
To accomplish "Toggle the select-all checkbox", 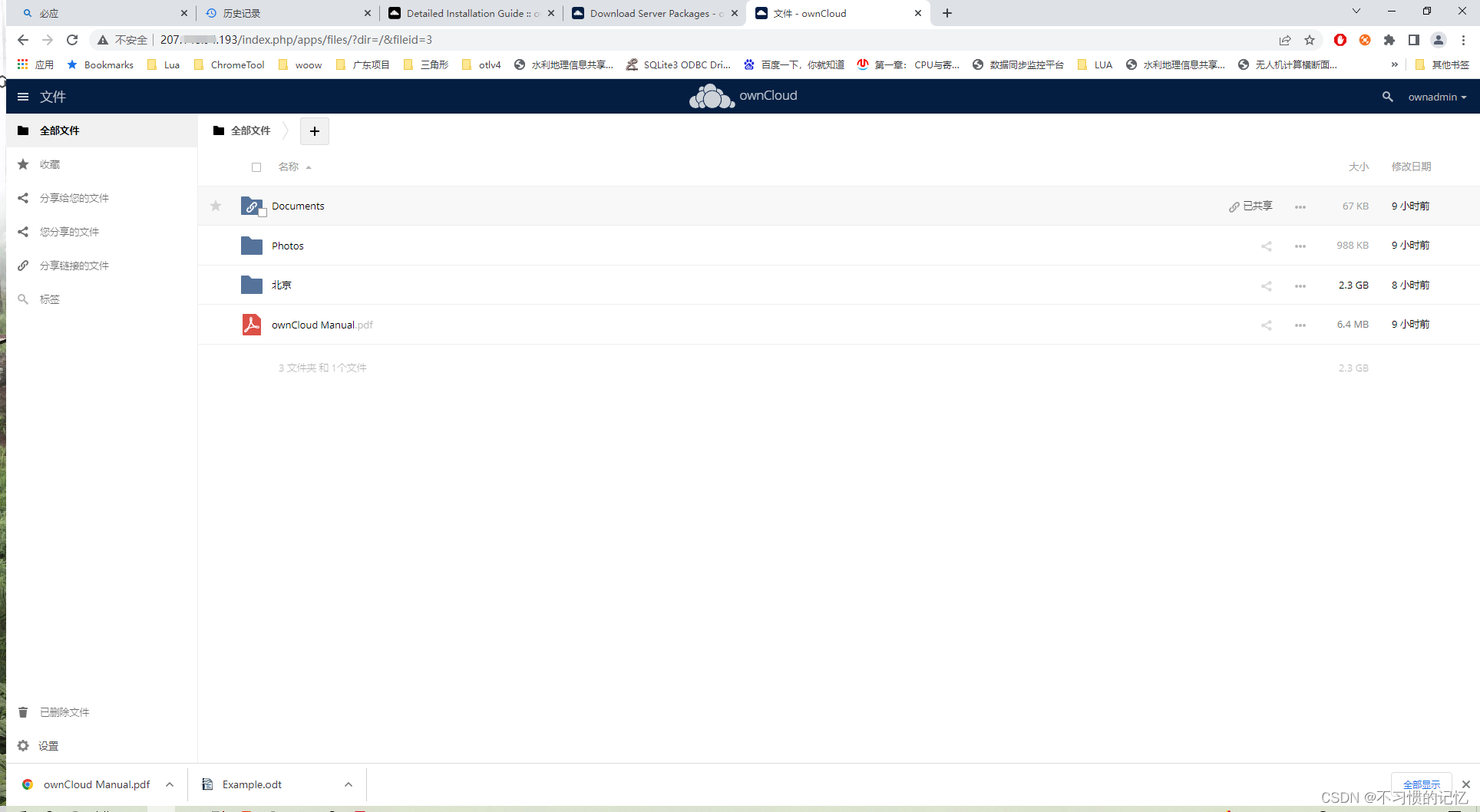I will pos(256,167).
